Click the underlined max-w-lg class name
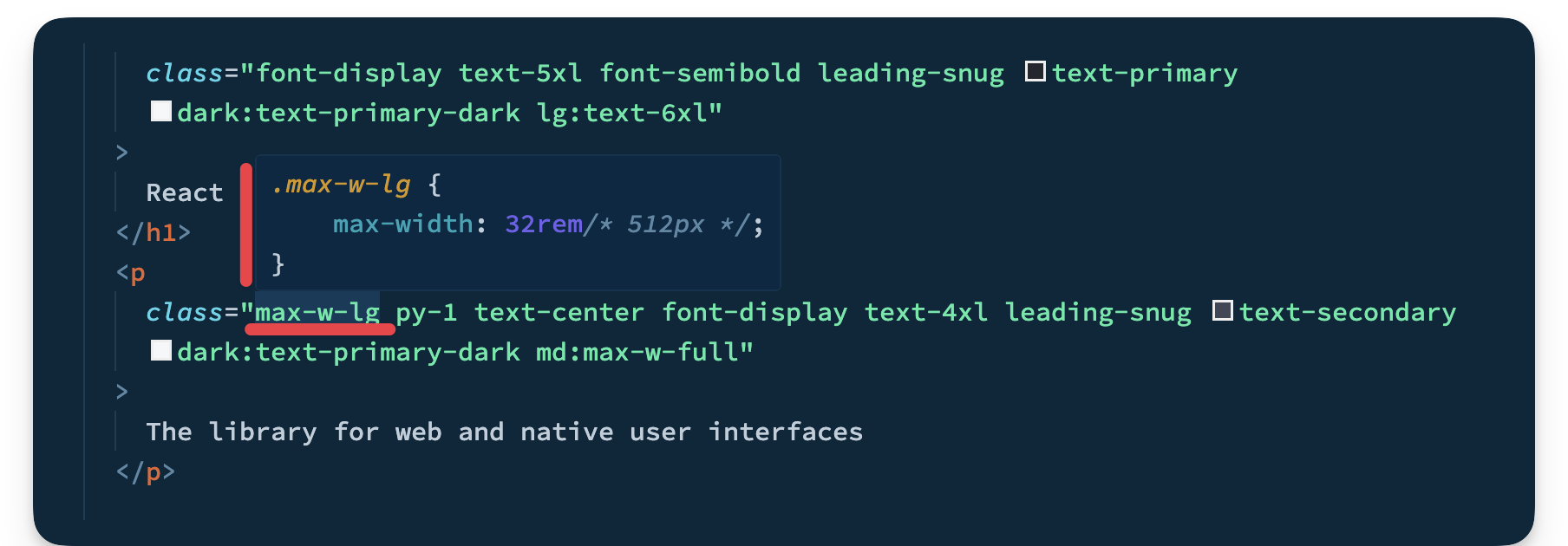1568x546 pixels. 317,312
